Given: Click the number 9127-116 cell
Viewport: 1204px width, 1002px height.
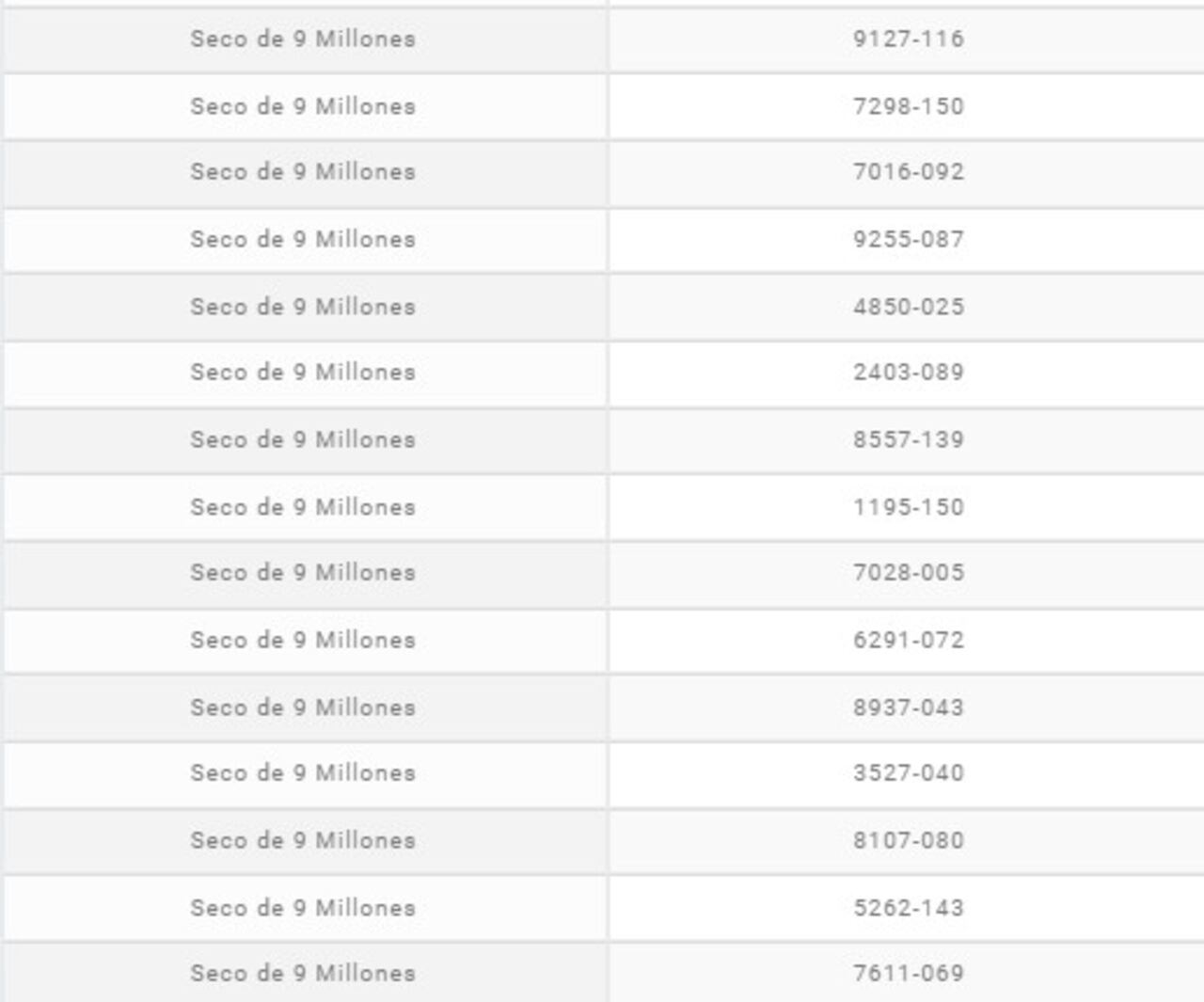Looking at the screenshot, I should (908, 40).
